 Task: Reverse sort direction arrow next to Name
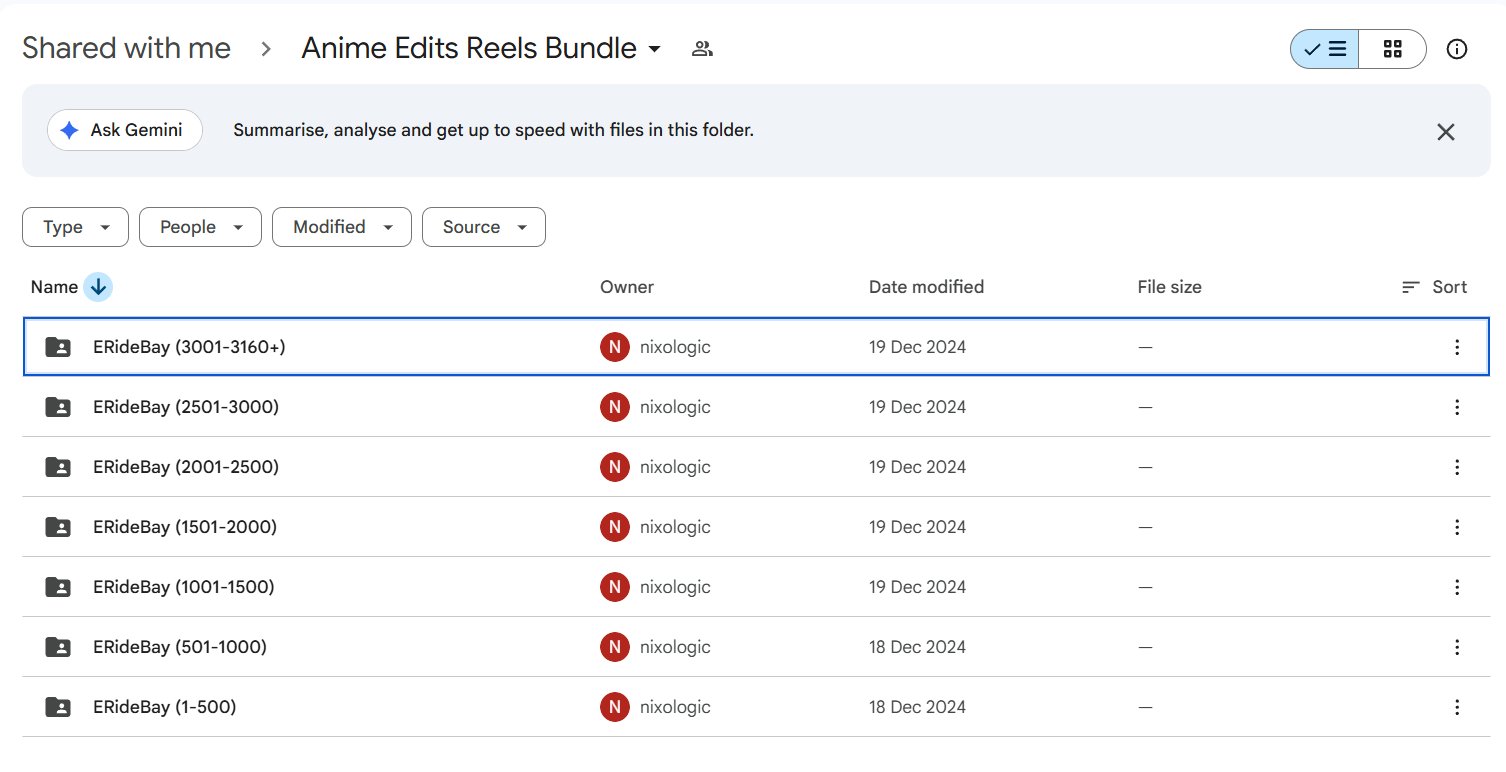point(98,287)
